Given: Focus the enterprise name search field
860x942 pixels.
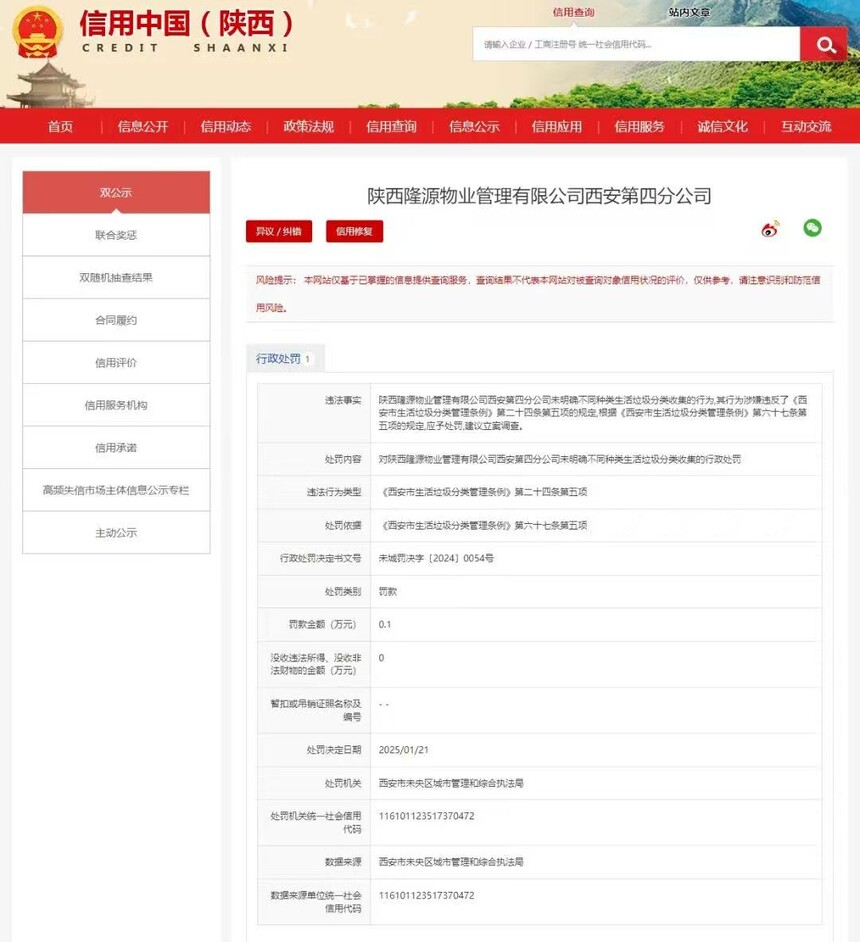Looking at the screenshot, I should pos(636,44).
